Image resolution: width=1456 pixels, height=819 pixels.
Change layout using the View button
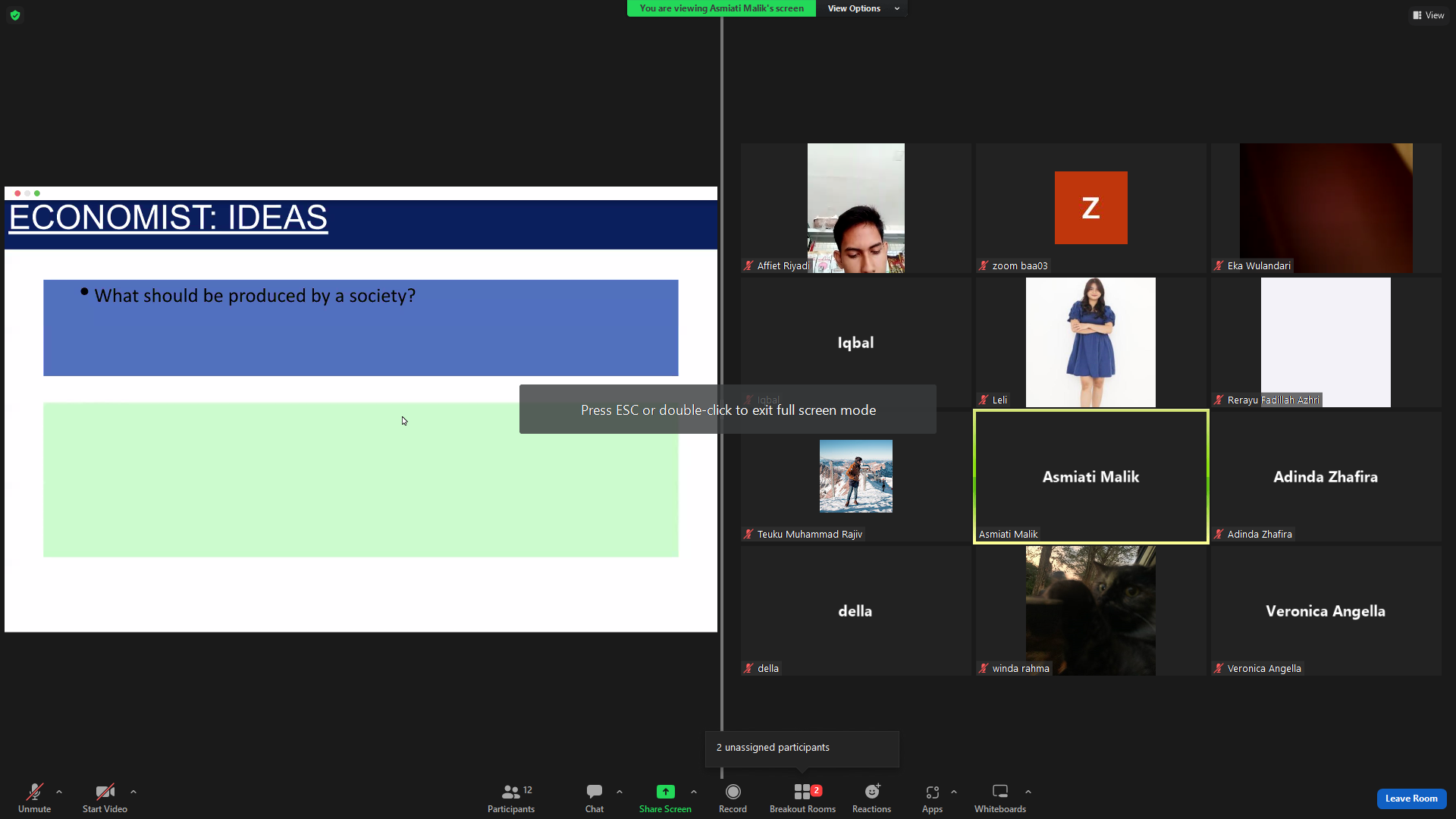coord(1429,15)
